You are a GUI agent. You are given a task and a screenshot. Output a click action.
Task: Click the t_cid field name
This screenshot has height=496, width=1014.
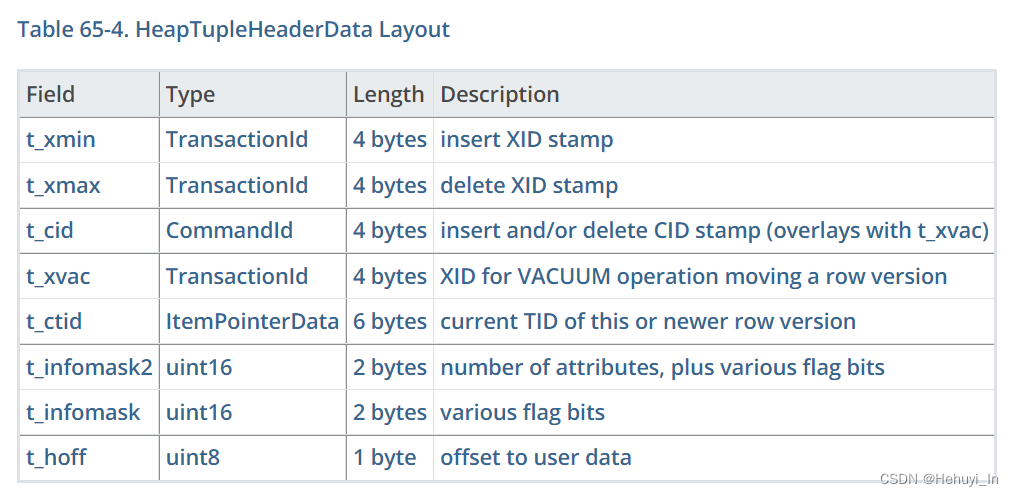[50, 231]
